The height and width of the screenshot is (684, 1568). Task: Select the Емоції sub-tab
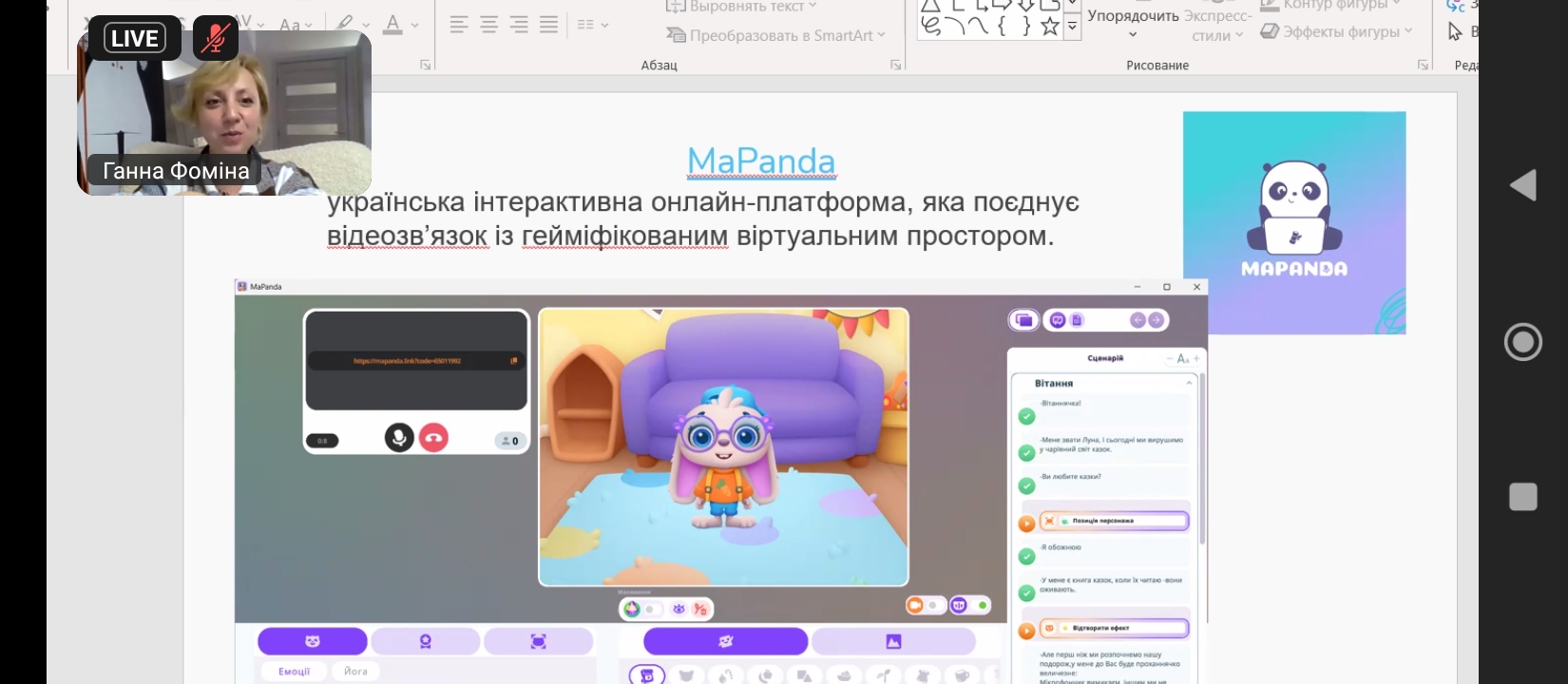click(x=294, y=671)
